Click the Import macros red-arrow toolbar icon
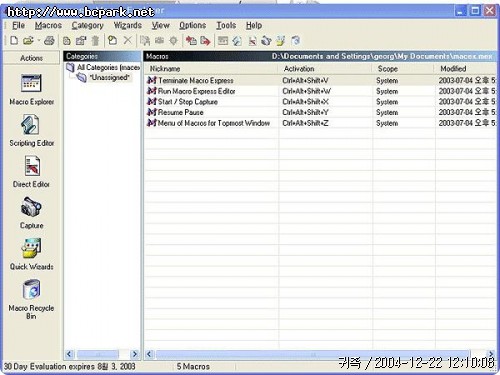Screen dimensions: 500x375 coord(191,41)
